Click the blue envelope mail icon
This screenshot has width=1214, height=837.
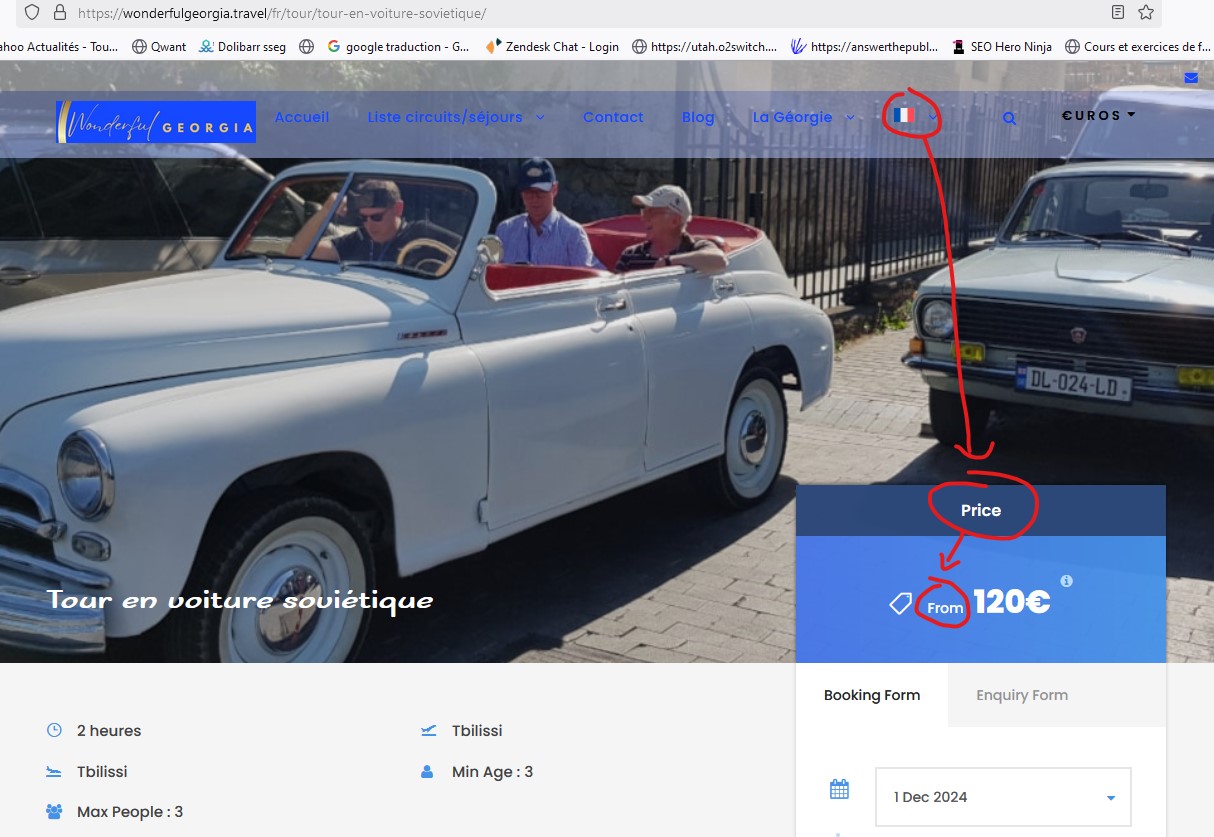coord(1191,78)
